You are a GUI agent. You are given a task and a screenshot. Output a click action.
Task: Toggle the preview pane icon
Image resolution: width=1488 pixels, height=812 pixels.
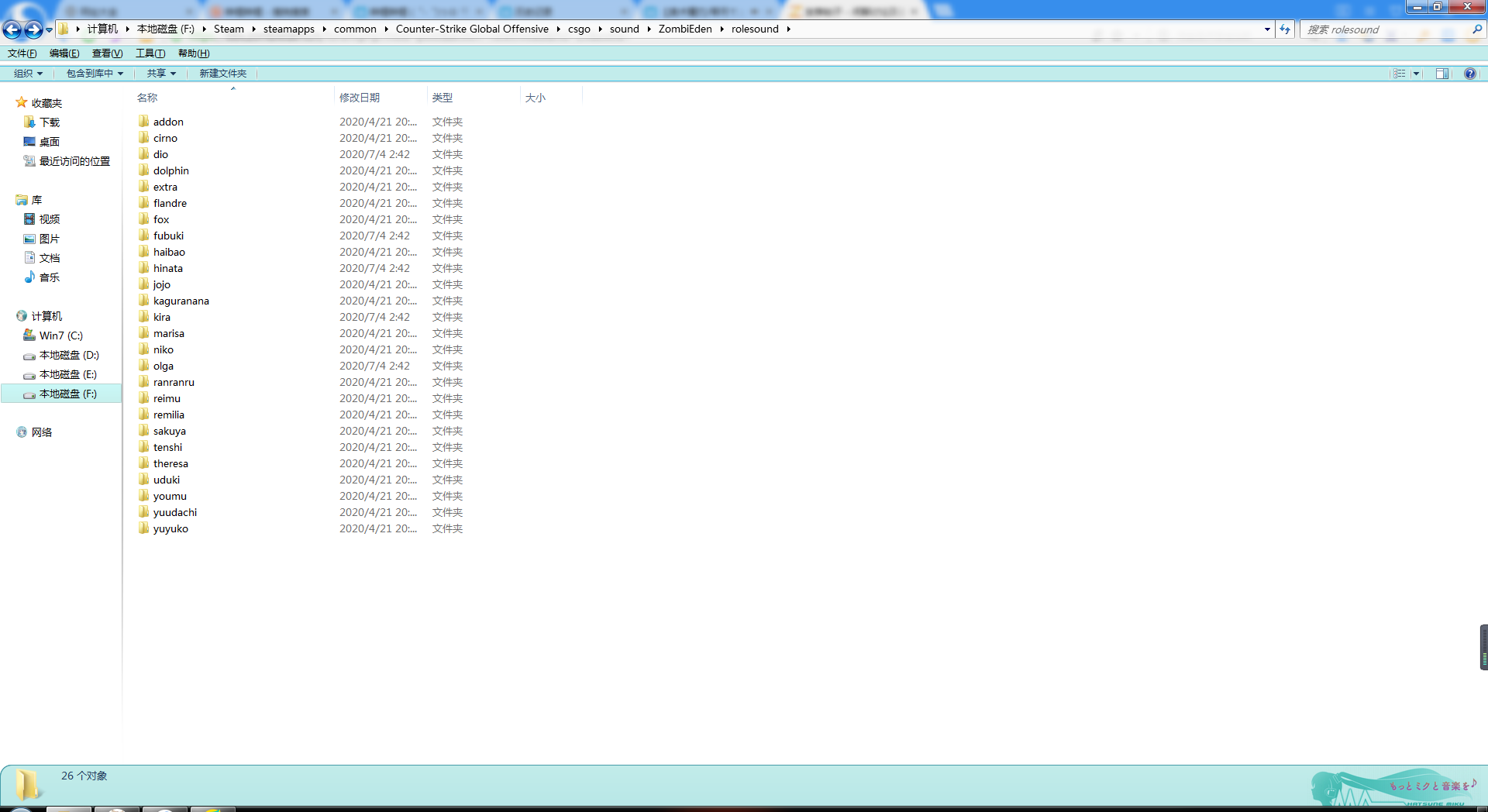coord(1441,74)
